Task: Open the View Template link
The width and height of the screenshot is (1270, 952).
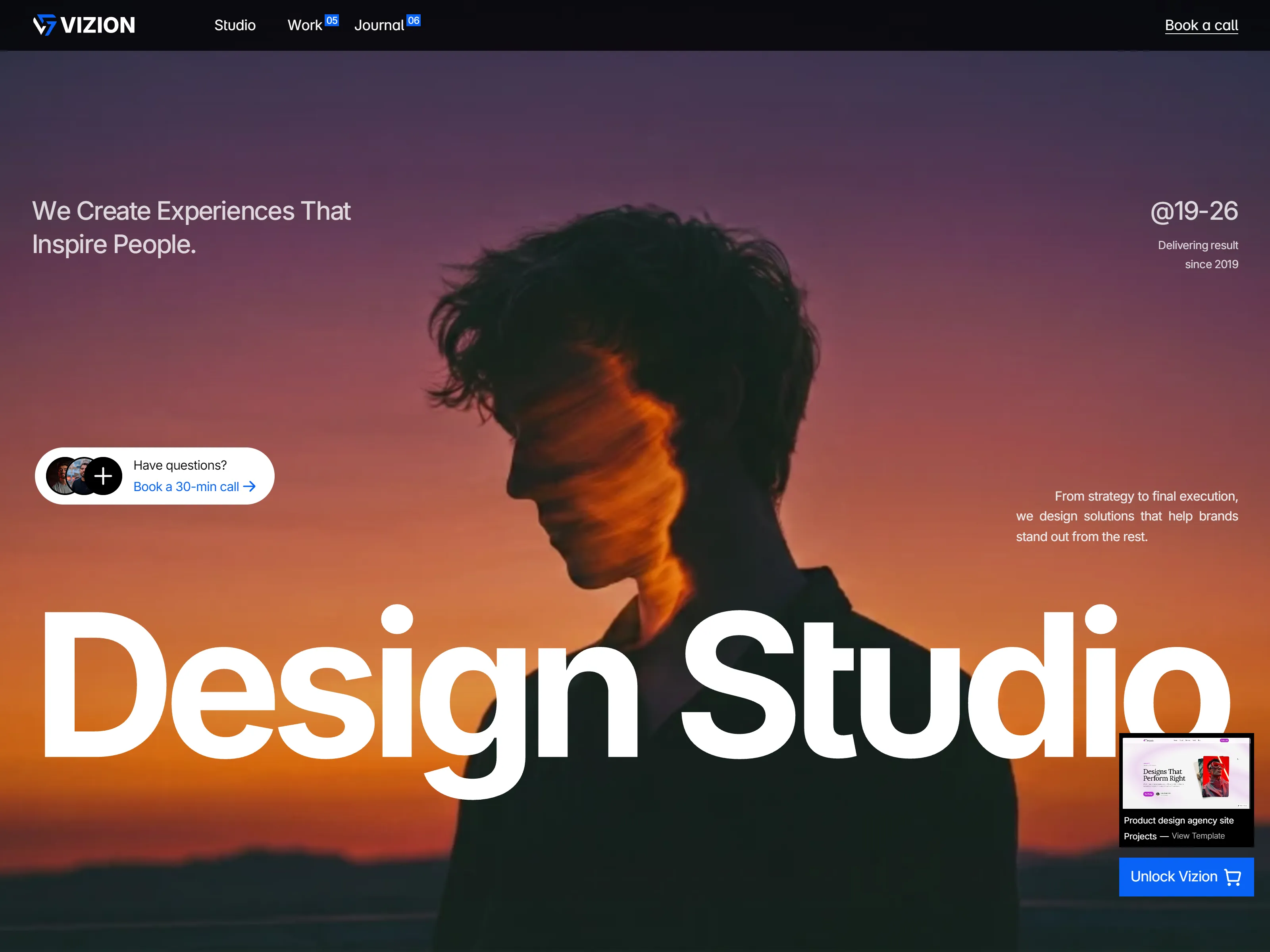Action: (x=1198, y=836)
